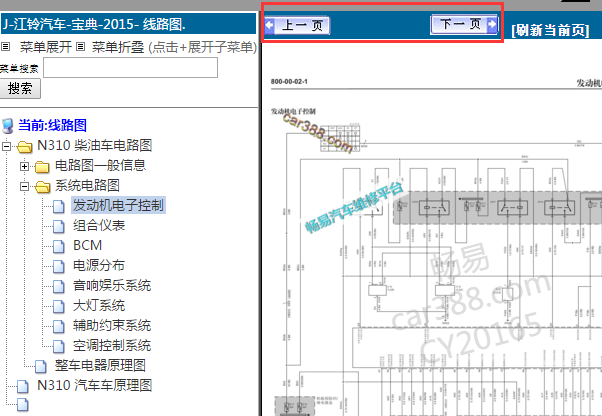Click the left arrow on 上一页 button

tap(270, 26)
